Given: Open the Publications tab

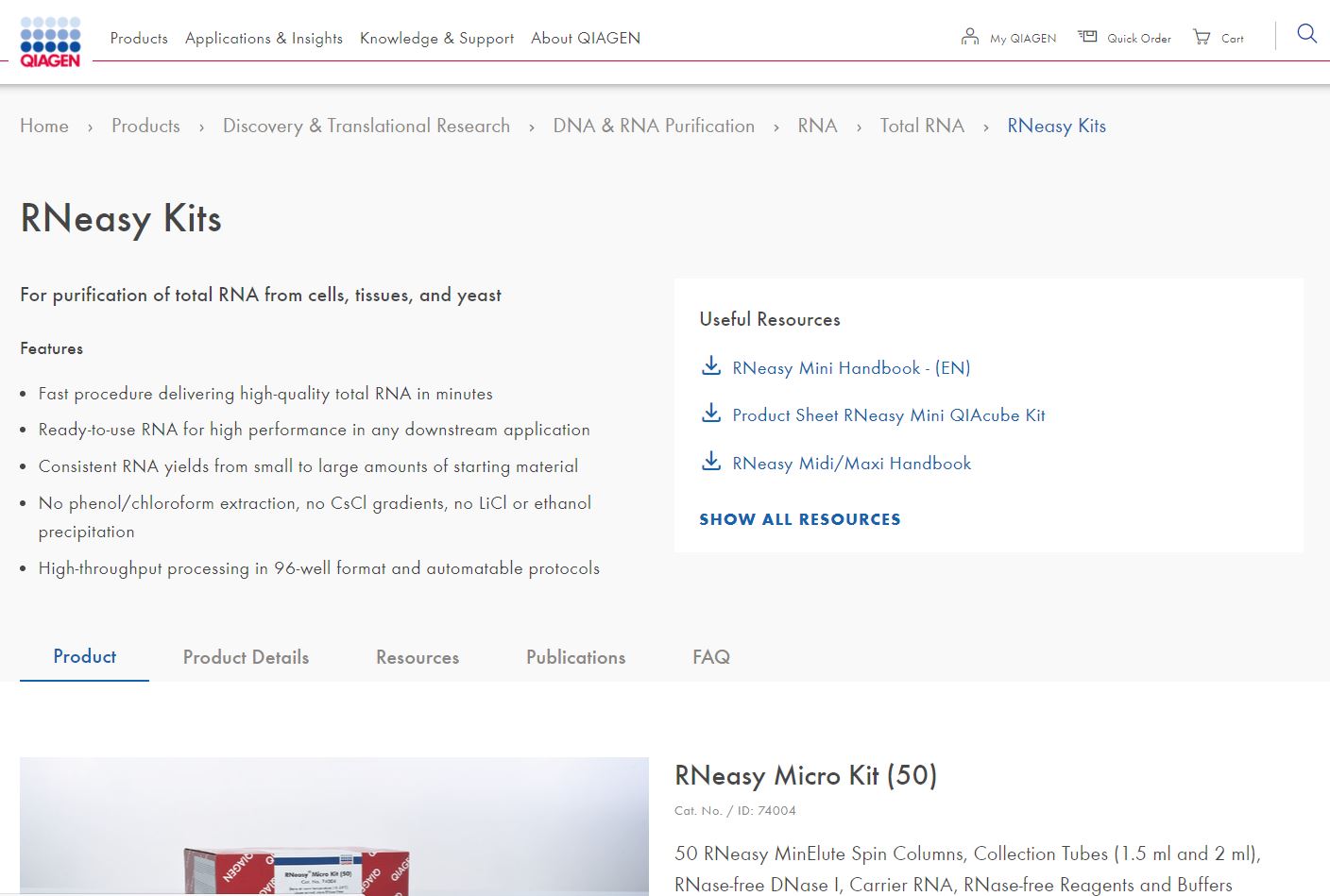Looking at the screenshot, I should pos(575,657).
